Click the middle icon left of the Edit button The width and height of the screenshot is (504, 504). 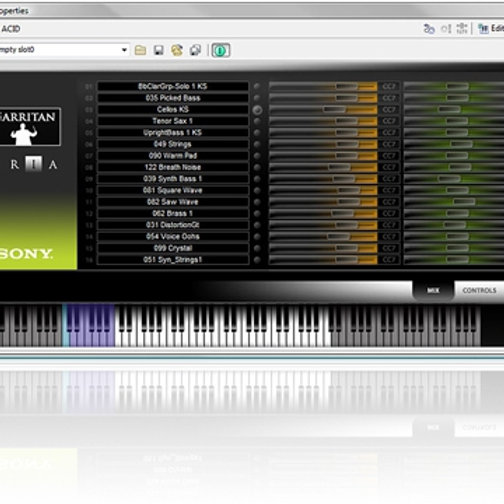tap(446, 29)
